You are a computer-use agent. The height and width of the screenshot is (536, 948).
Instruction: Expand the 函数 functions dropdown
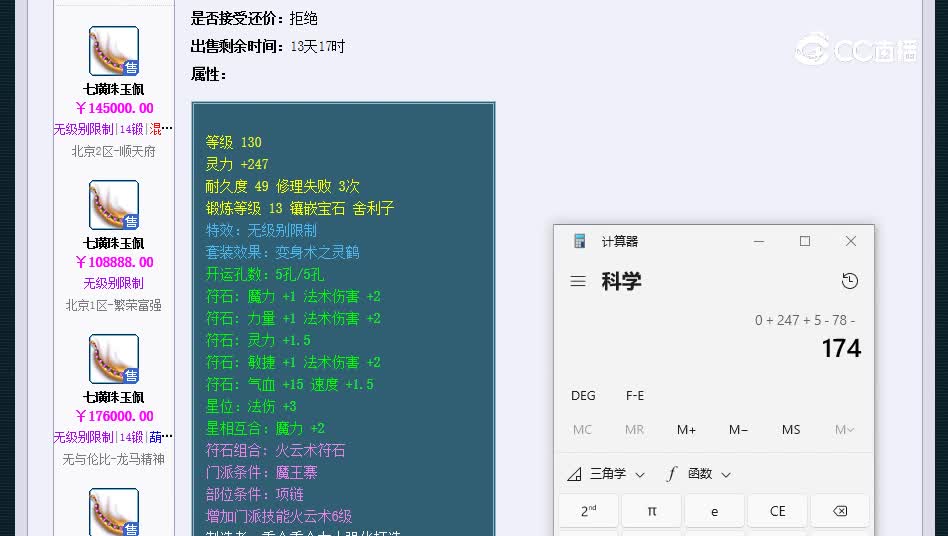pyautogui.click(x=699, y=474)
